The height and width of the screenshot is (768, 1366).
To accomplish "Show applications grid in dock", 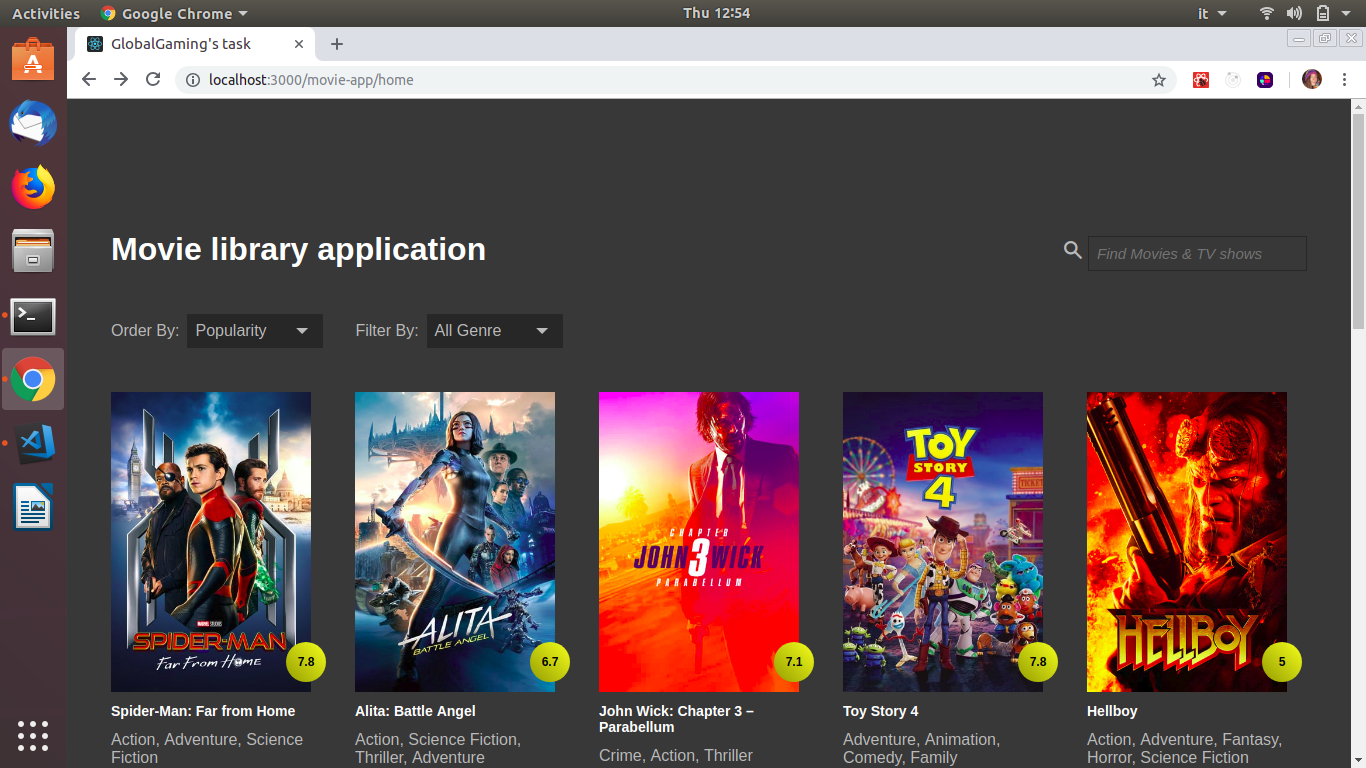I will 33,735.
